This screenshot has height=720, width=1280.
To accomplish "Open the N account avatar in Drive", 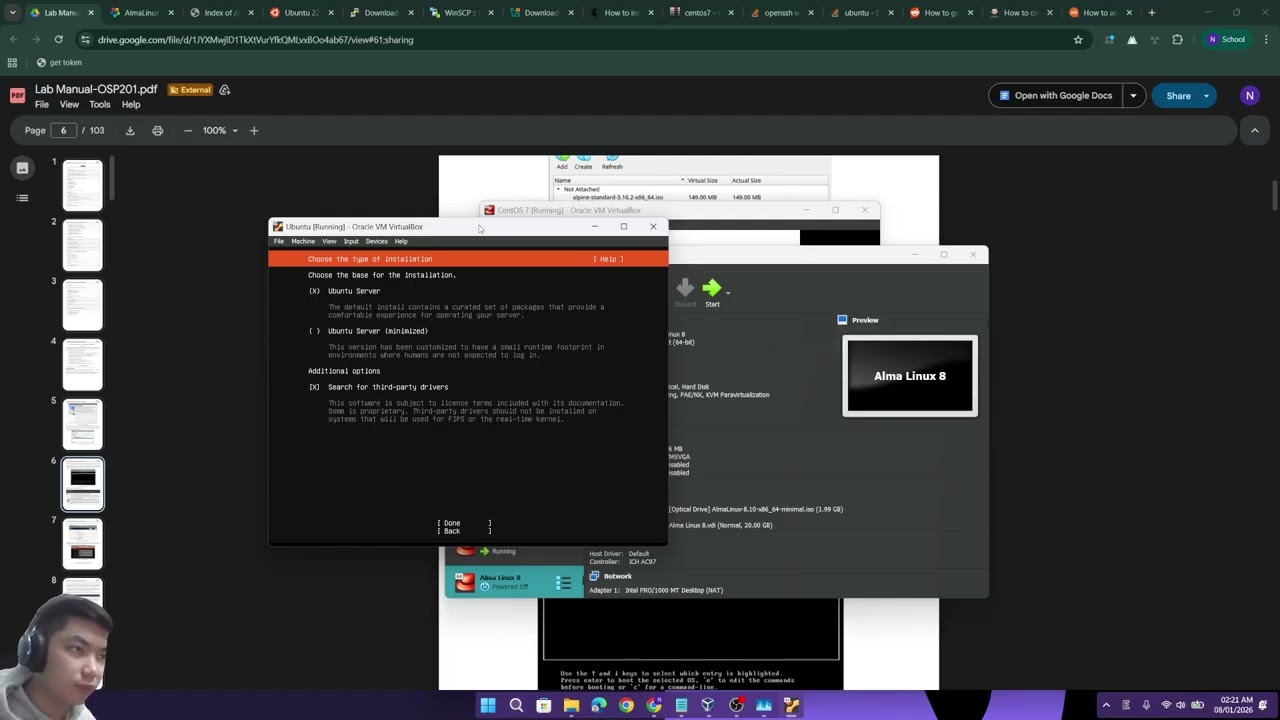I will click(x=1249, y=96).
